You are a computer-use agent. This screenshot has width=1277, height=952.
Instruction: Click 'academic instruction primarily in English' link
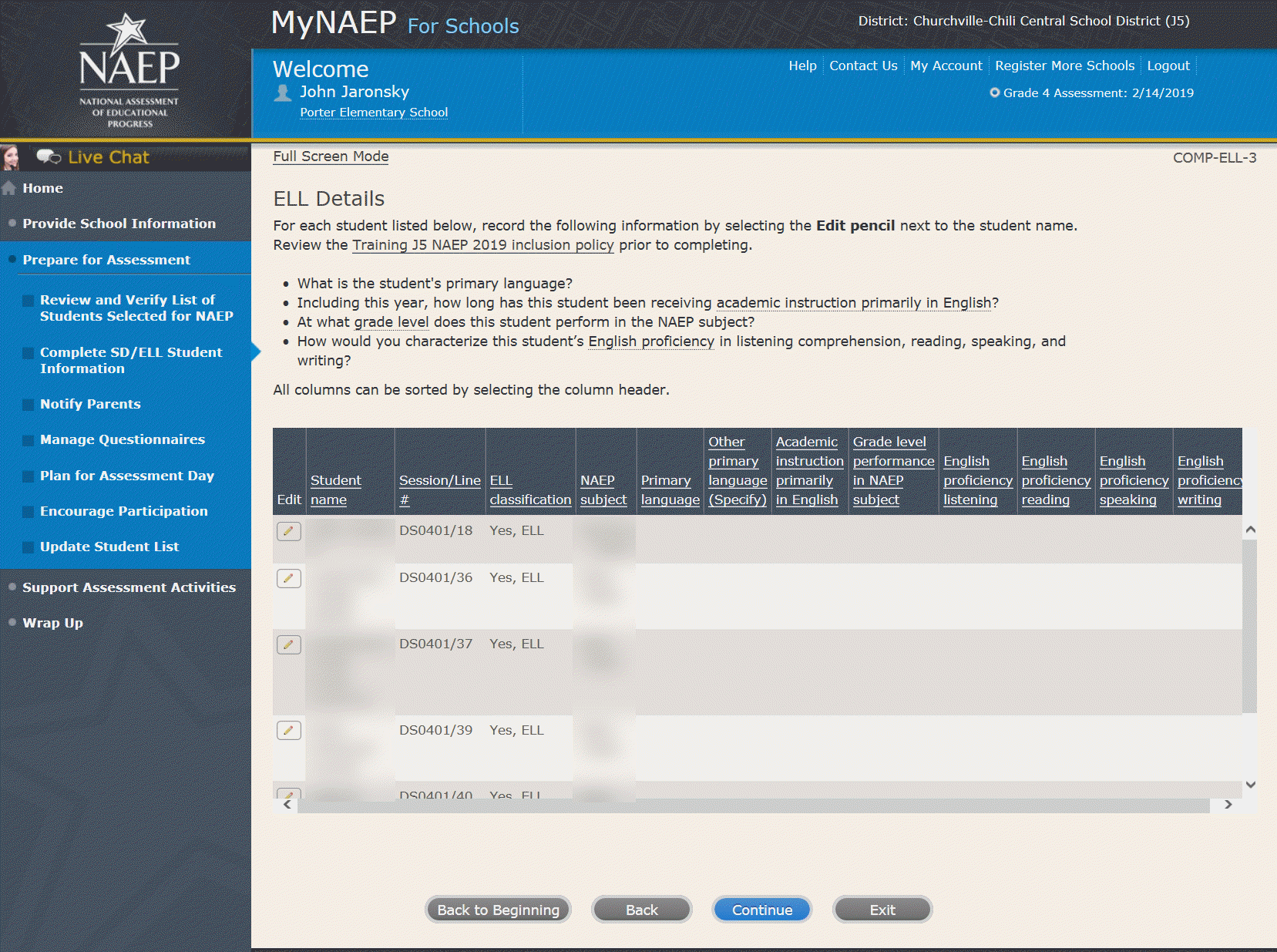click(854, 303)
